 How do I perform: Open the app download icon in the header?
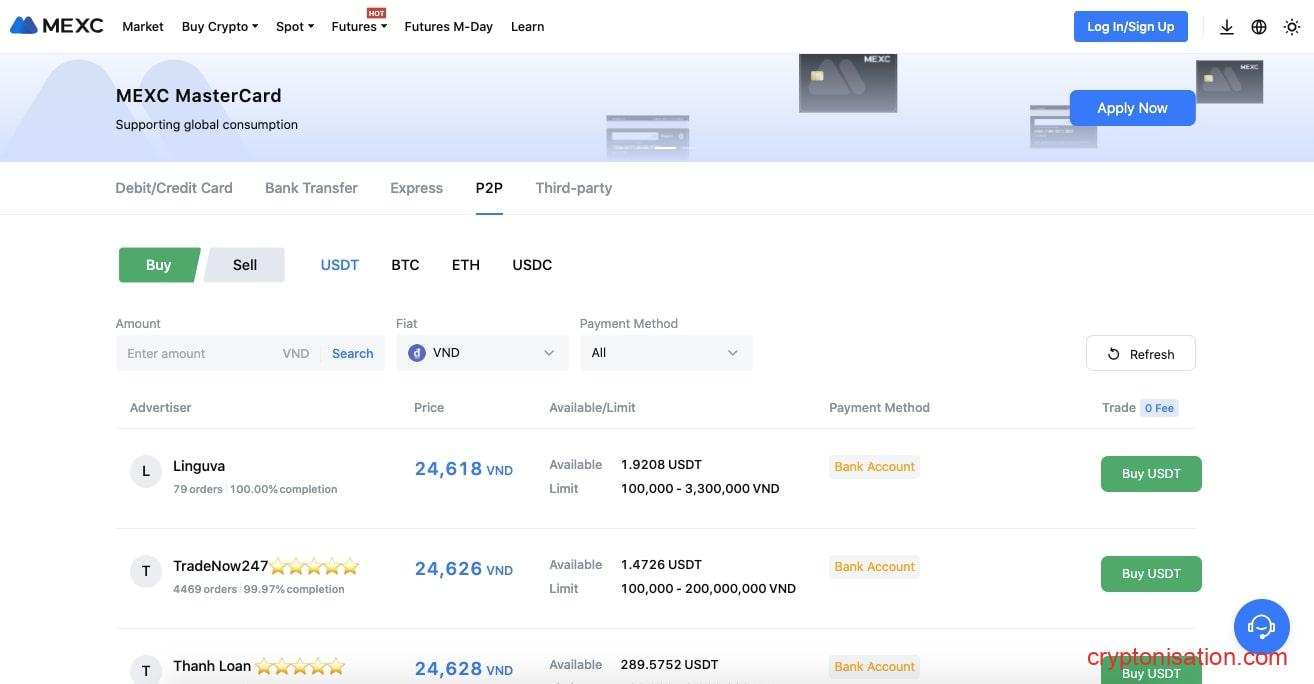[x=1227, y=27]
